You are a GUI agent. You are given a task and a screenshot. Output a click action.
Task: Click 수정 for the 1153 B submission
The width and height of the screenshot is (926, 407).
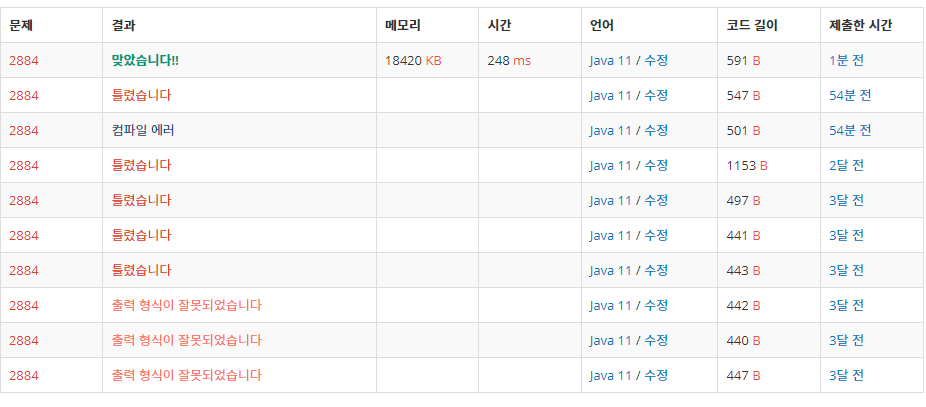pyautogui.click(x=656, y=165)
